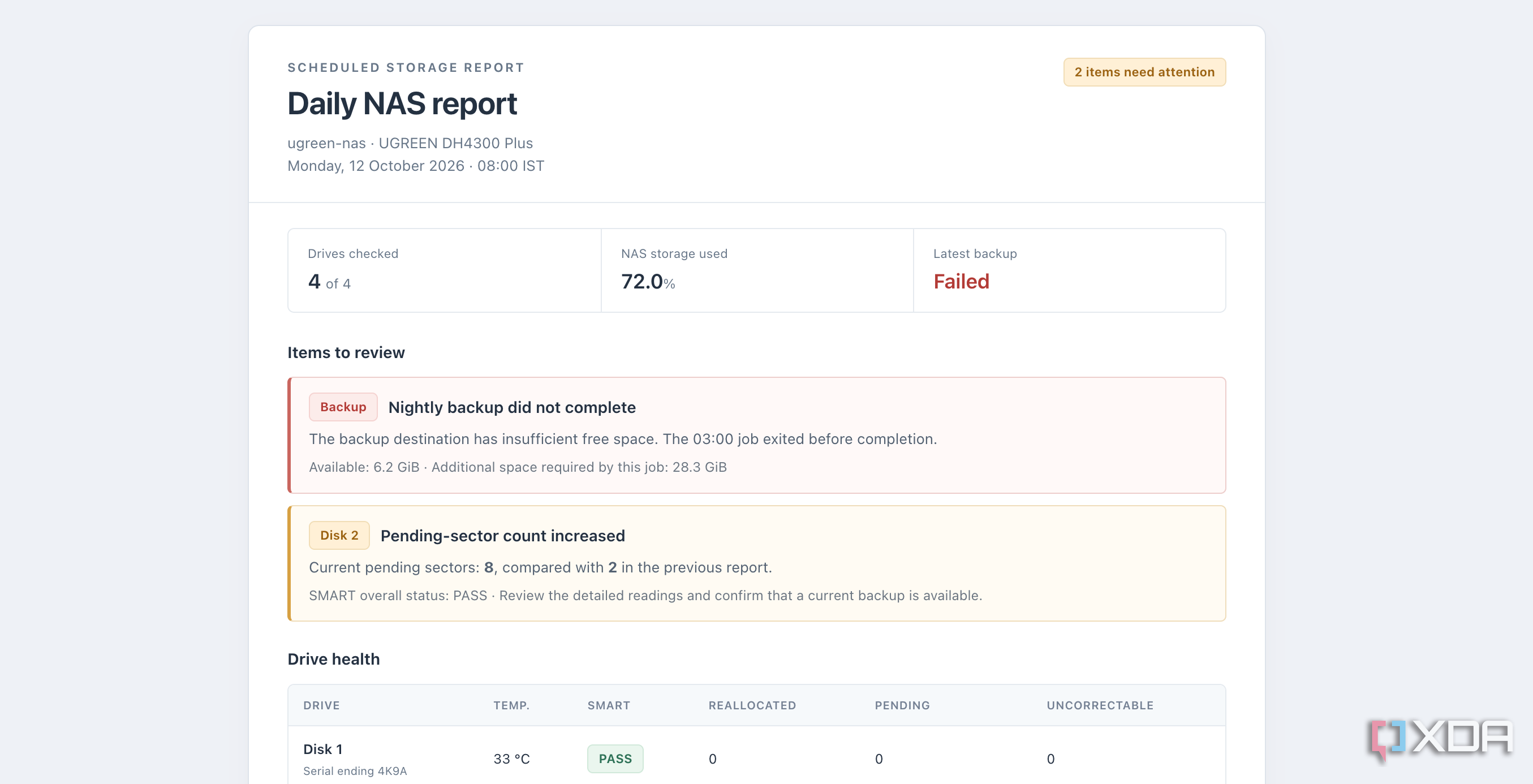Click the red 'Failed' backup status
The height and width of the screenshot is (784, 1533).
tap(961, 282)
